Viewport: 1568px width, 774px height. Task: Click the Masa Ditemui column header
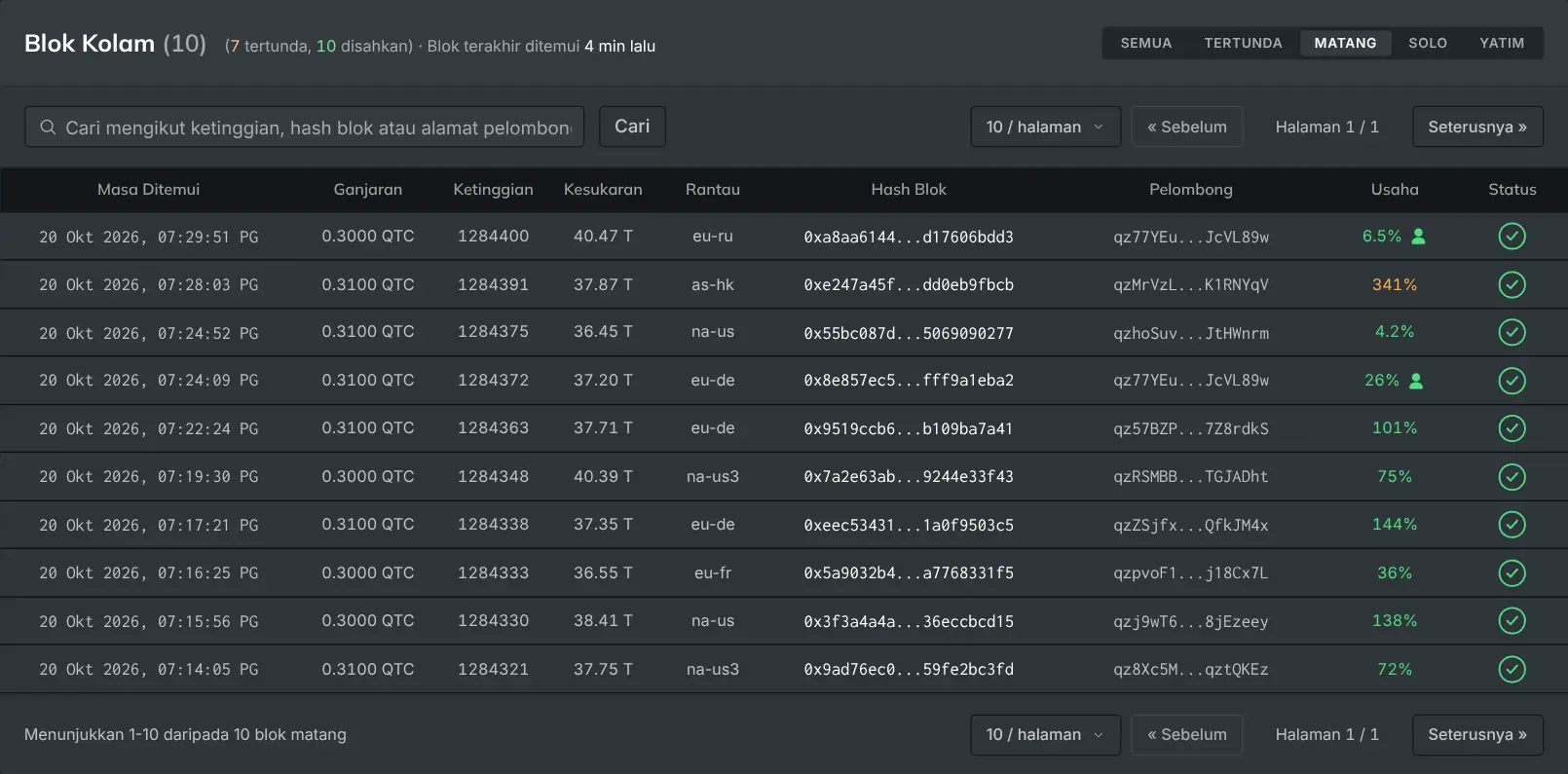[x=148, y=189]
